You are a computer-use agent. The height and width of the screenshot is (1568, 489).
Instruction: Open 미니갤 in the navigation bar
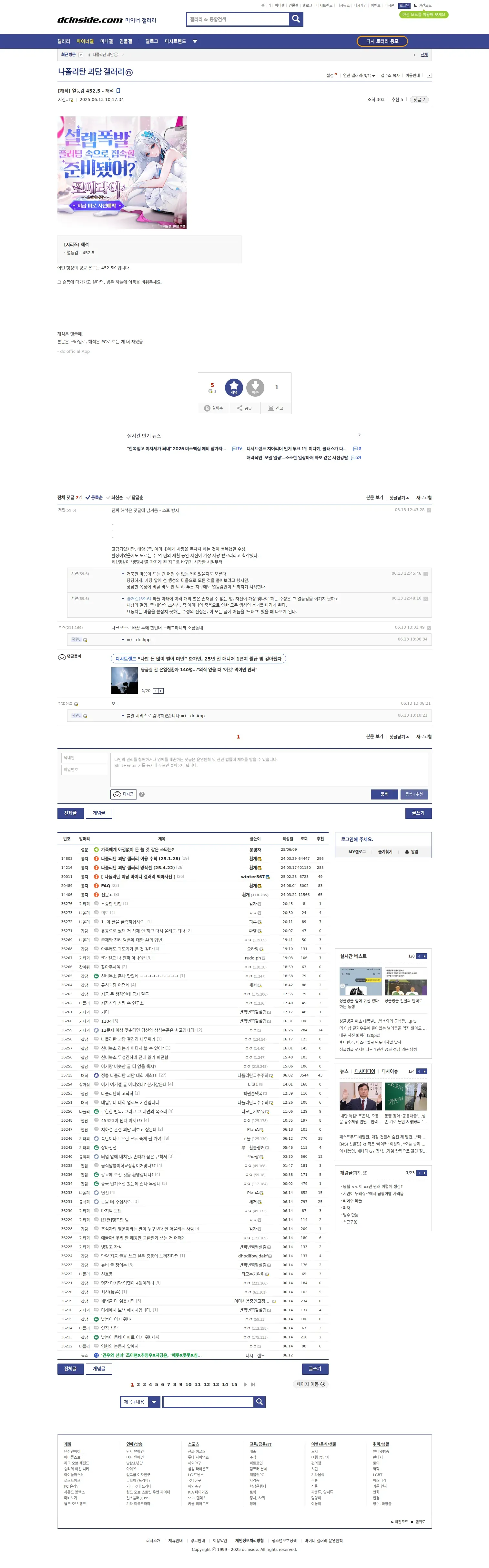(107, 41)
